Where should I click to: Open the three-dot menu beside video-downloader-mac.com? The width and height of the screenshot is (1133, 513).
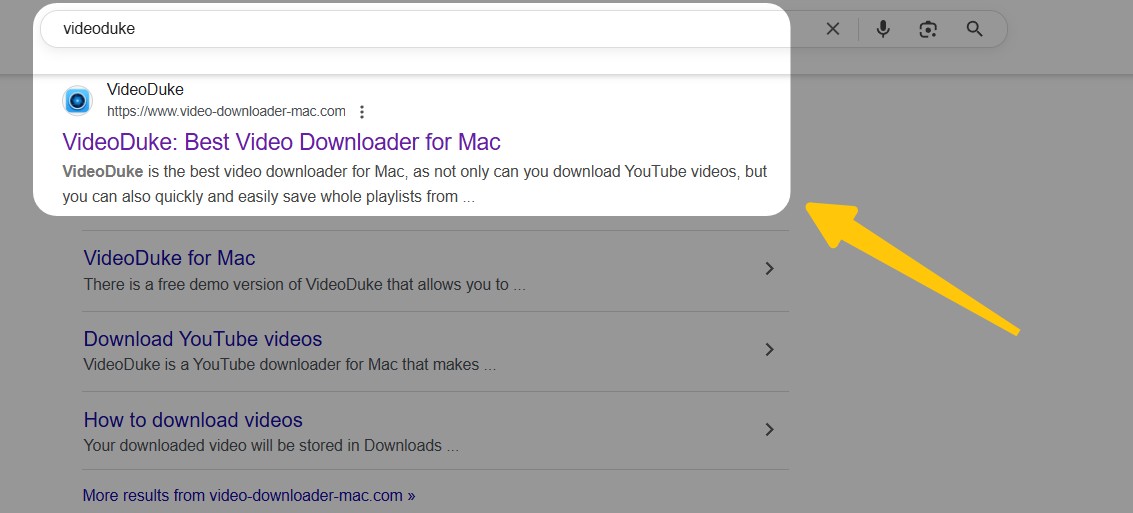(362, 112)
